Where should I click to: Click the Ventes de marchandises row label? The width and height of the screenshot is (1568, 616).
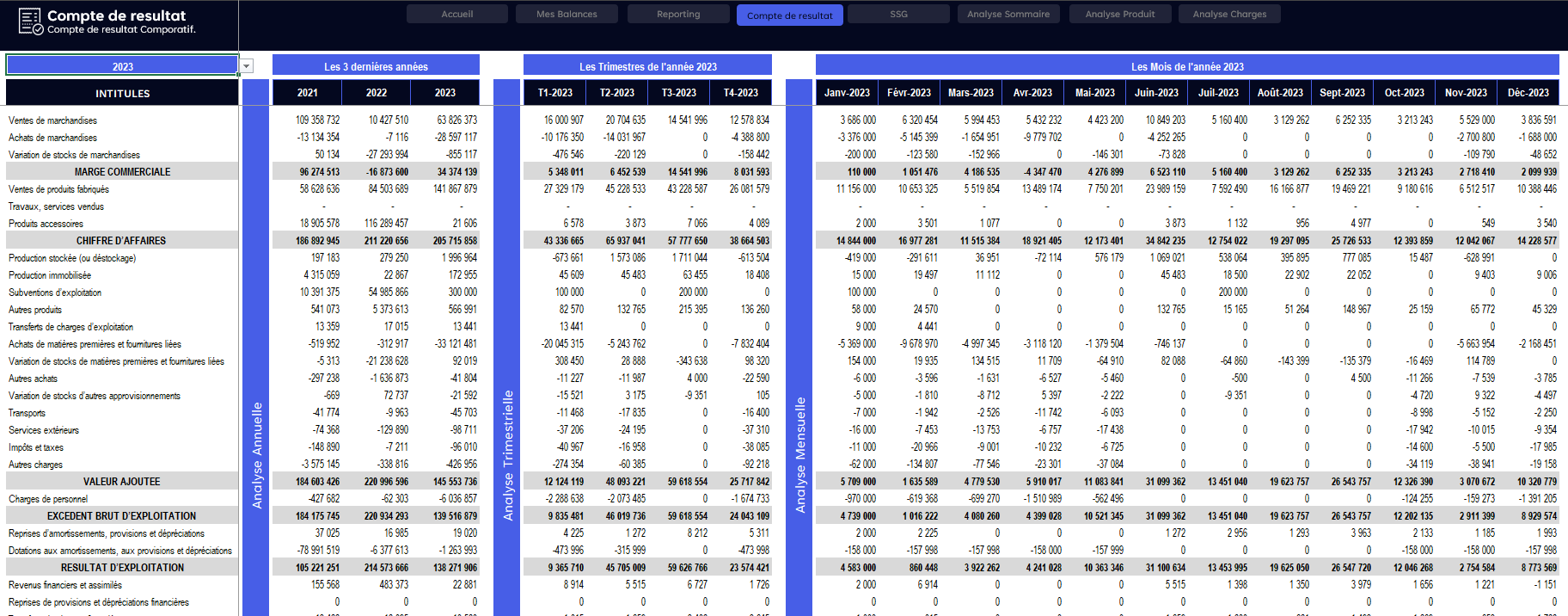tap(52, 120)
